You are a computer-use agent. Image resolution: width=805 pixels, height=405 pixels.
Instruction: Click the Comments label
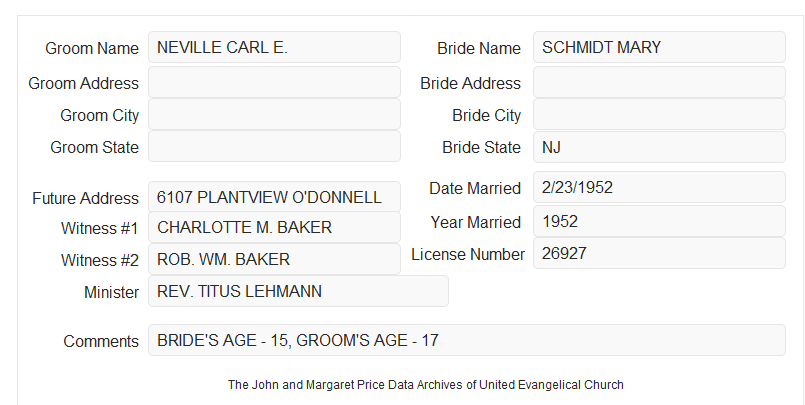pyautogui.click(x=101, y=341)
